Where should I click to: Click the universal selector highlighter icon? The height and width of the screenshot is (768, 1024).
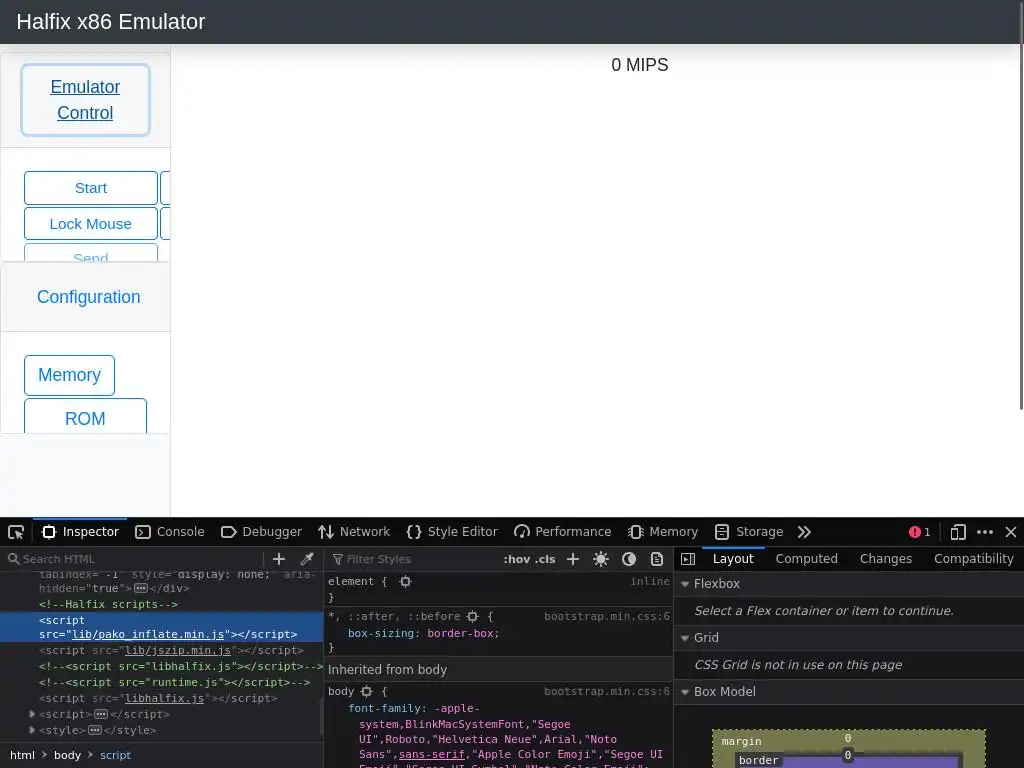pos(473,616)
